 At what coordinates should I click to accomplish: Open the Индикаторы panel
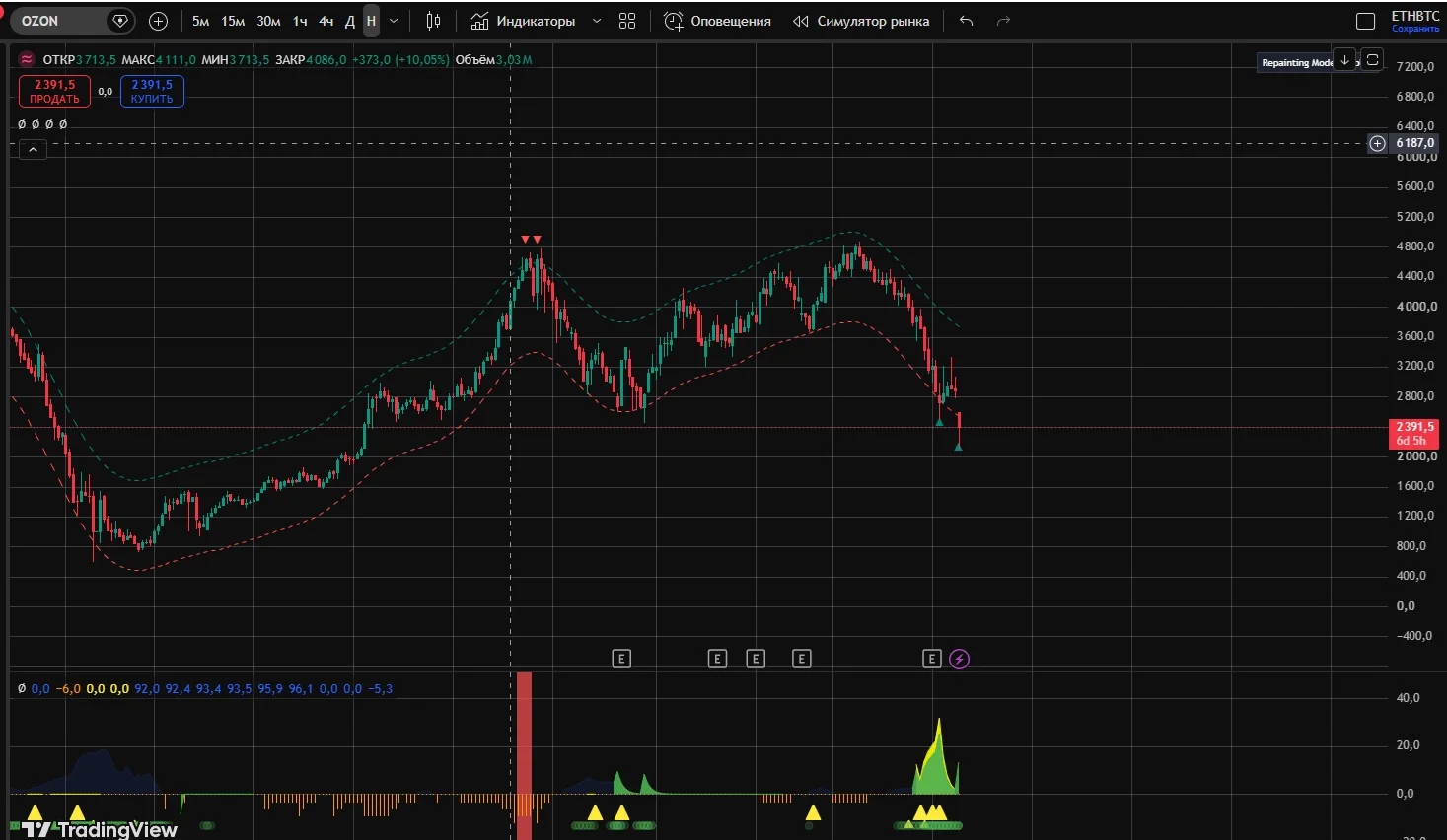point(523,21)
